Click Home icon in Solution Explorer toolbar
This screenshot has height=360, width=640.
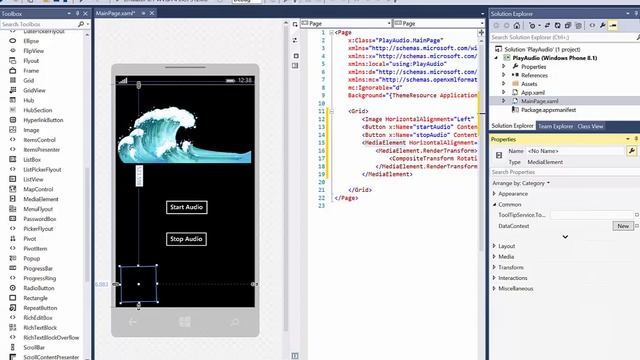click(x=517, y=26)
